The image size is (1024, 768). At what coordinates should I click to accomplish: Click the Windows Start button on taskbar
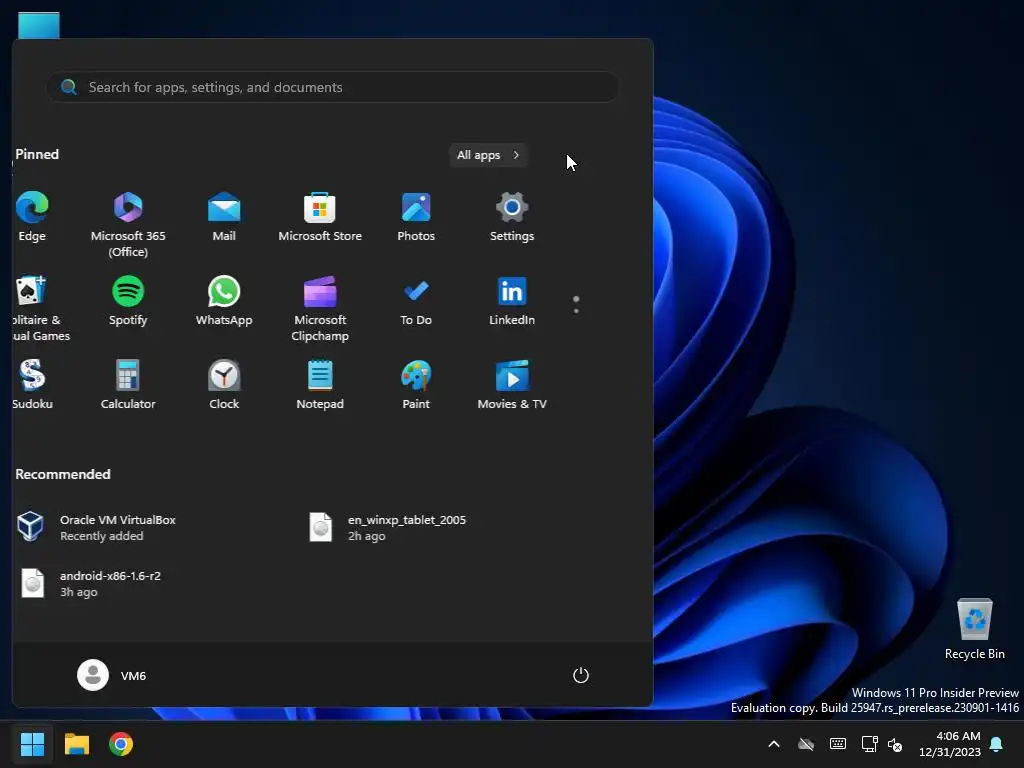pyautogui.click(x=32, y=744)
